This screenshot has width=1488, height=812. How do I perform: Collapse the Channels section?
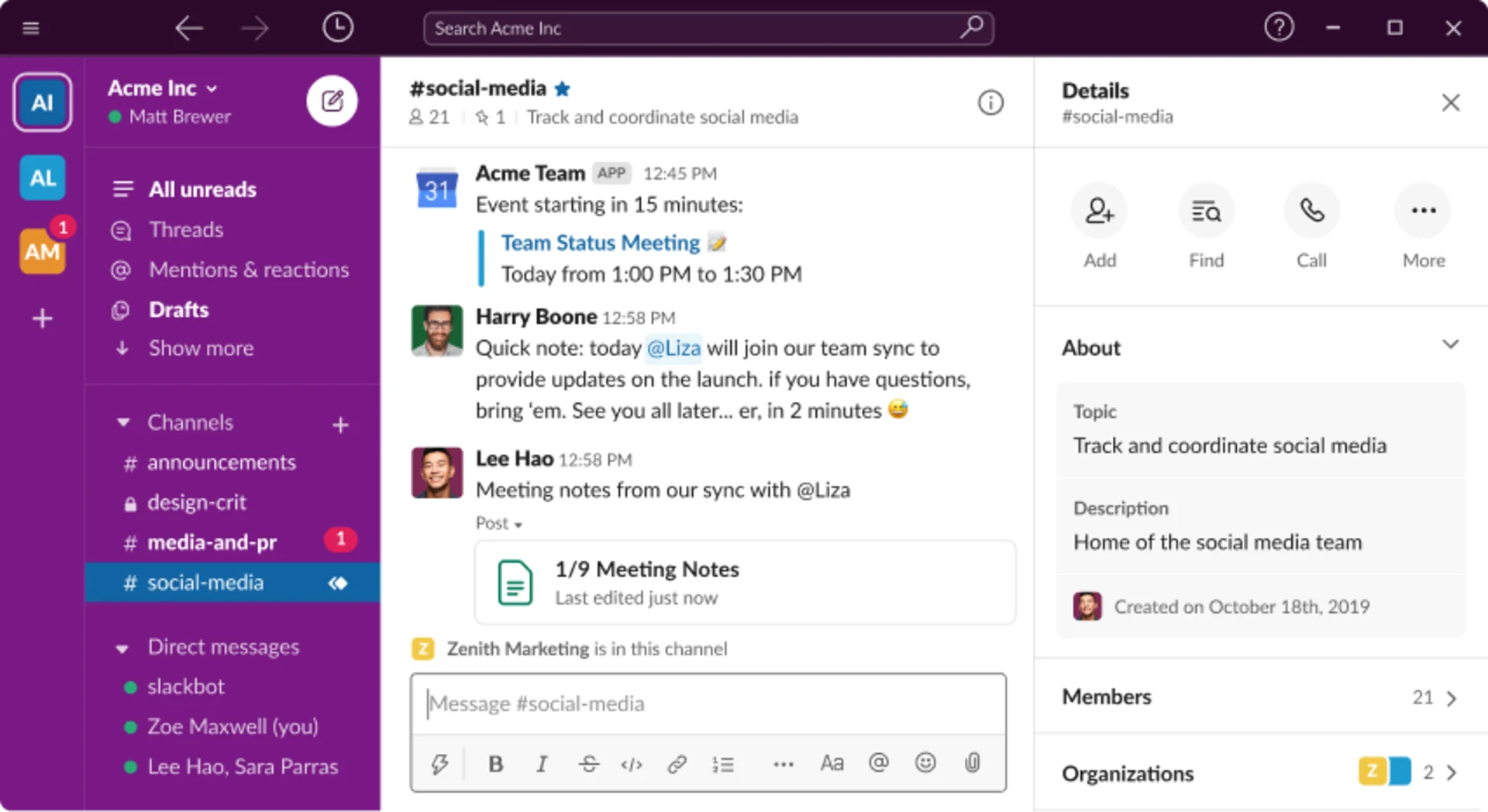pyautogui.click(x=122, y=422)
